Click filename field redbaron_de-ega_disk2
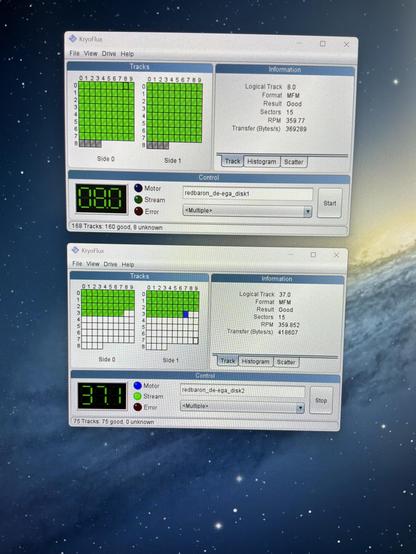Image resolution: width=416 pixels, height=554 pixels. click(242, 390)
